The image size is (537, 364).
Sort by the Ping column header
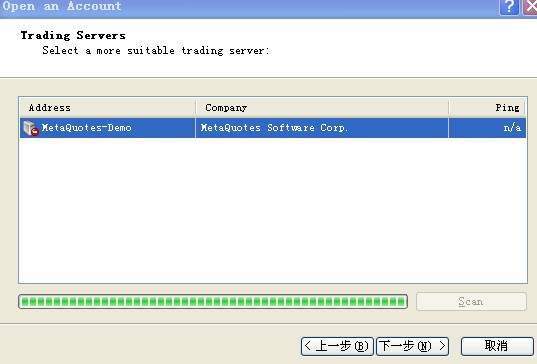pos(487,108)
